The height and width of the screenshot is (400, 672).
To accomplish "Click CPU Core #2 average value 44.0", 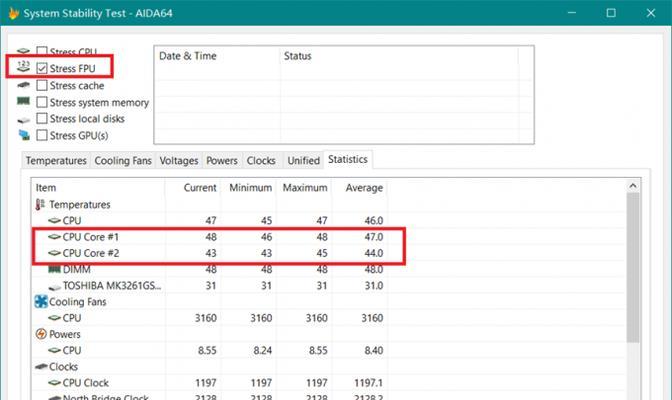I will (373, 253).
